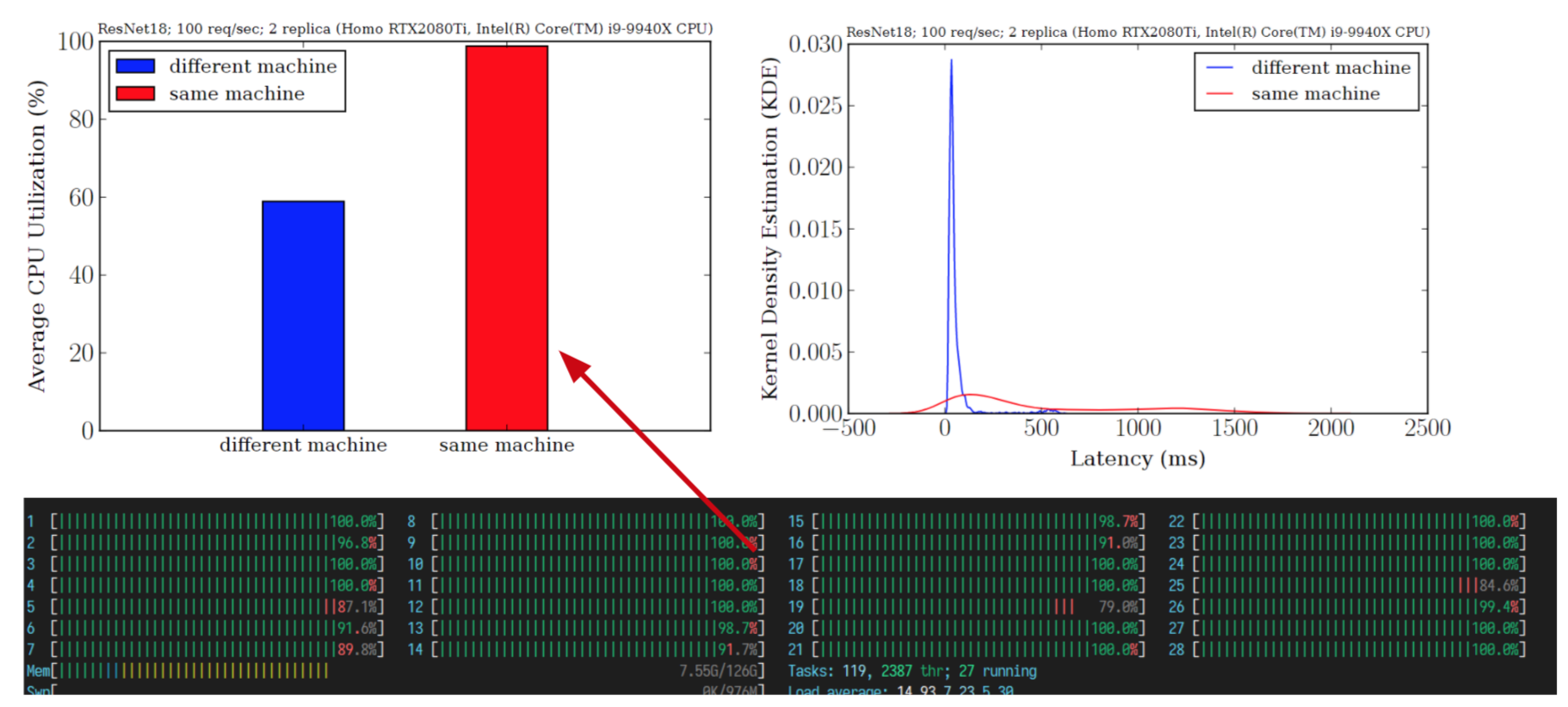This screenshot has height=707, width=1568.
Task: Click the red 'same machine' bar in CPU chart
Action: coord(507,238)
